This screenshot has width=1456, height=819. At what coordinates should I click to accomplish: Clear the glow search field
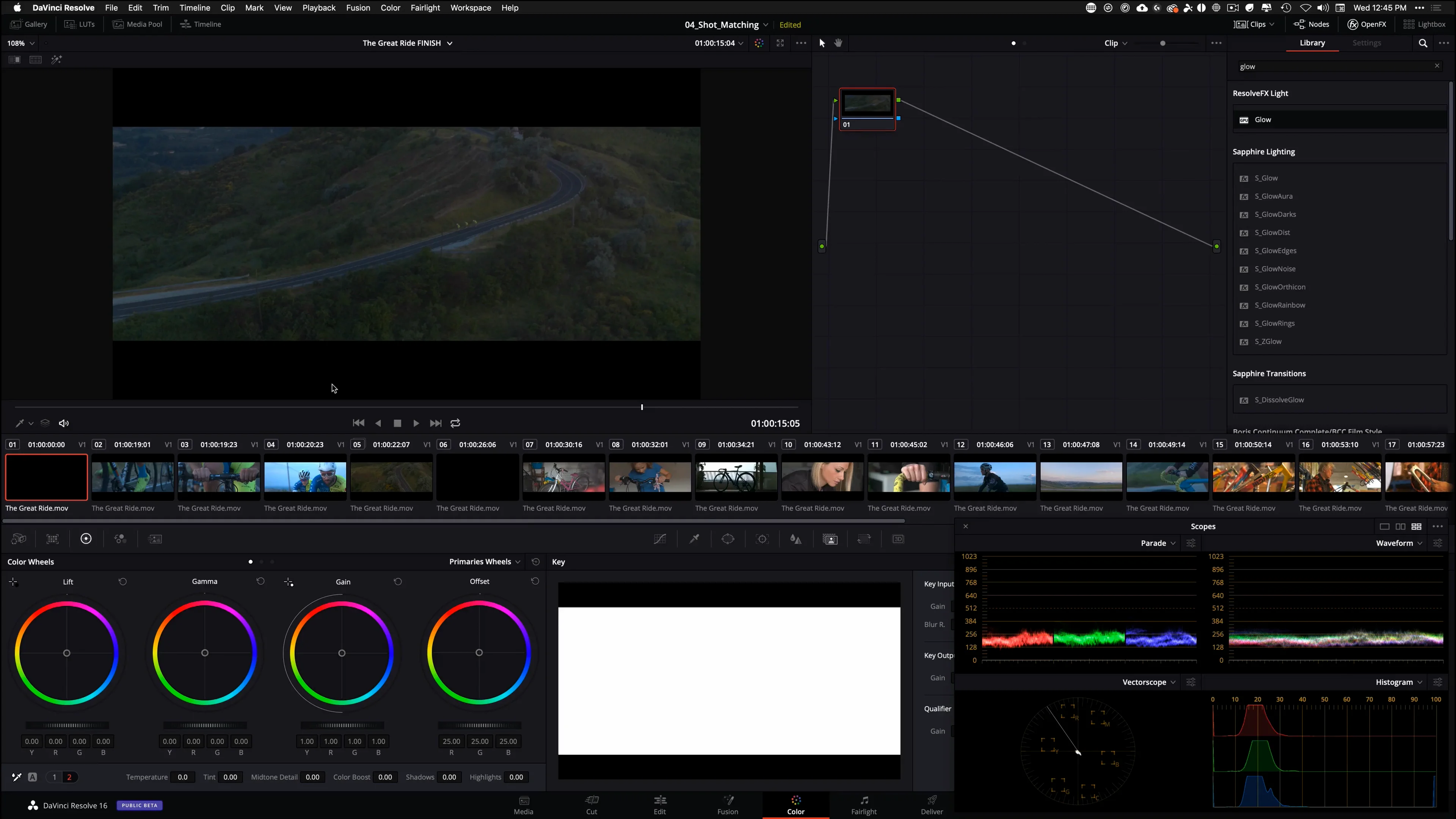coord(1437,66)
